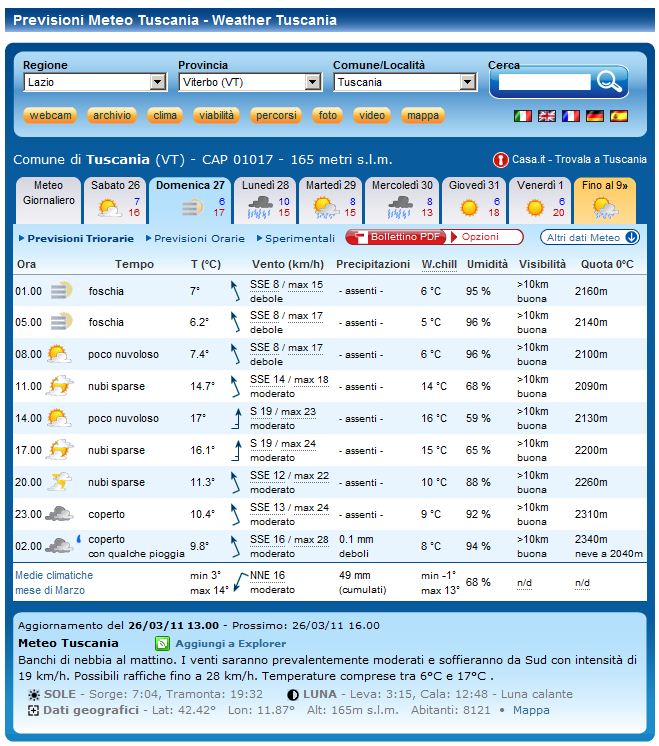Choose the Spanish flag language icon
Viewport: 659px width, 746px height.
point(619,116)
